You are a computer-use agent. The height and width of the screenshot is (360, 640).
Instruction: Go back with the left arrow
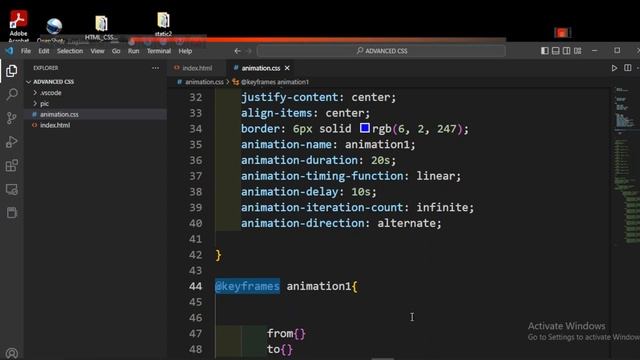pos(238,51)
